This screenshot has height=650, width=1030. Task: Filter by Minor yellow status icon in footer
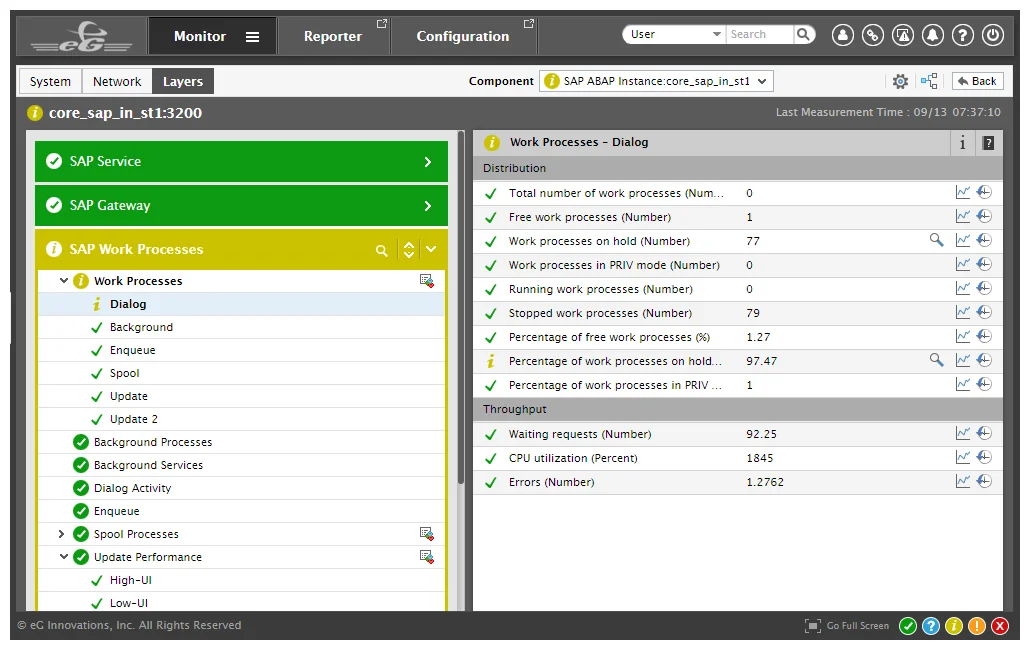(x=954, y=626)
